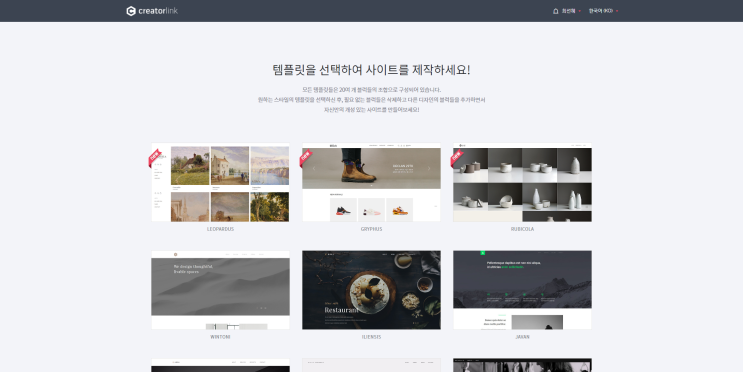Select the JAVAN template thumbnail
The image size is (743, 372).
pos(522,290)
